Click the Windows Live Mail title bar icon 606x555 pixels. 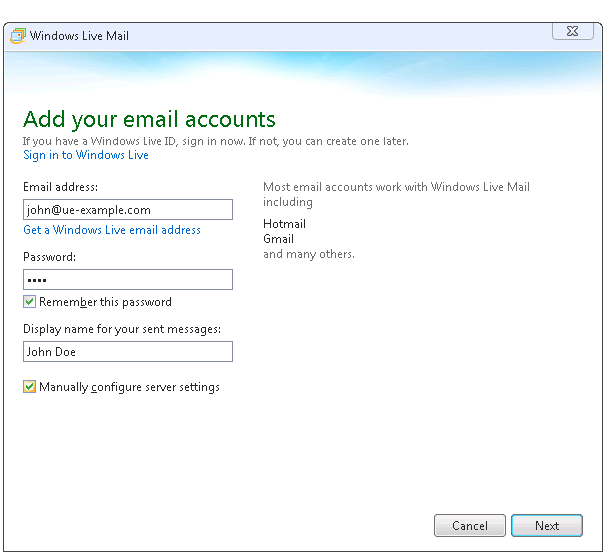pyautogui.click(x=17, y=36)
